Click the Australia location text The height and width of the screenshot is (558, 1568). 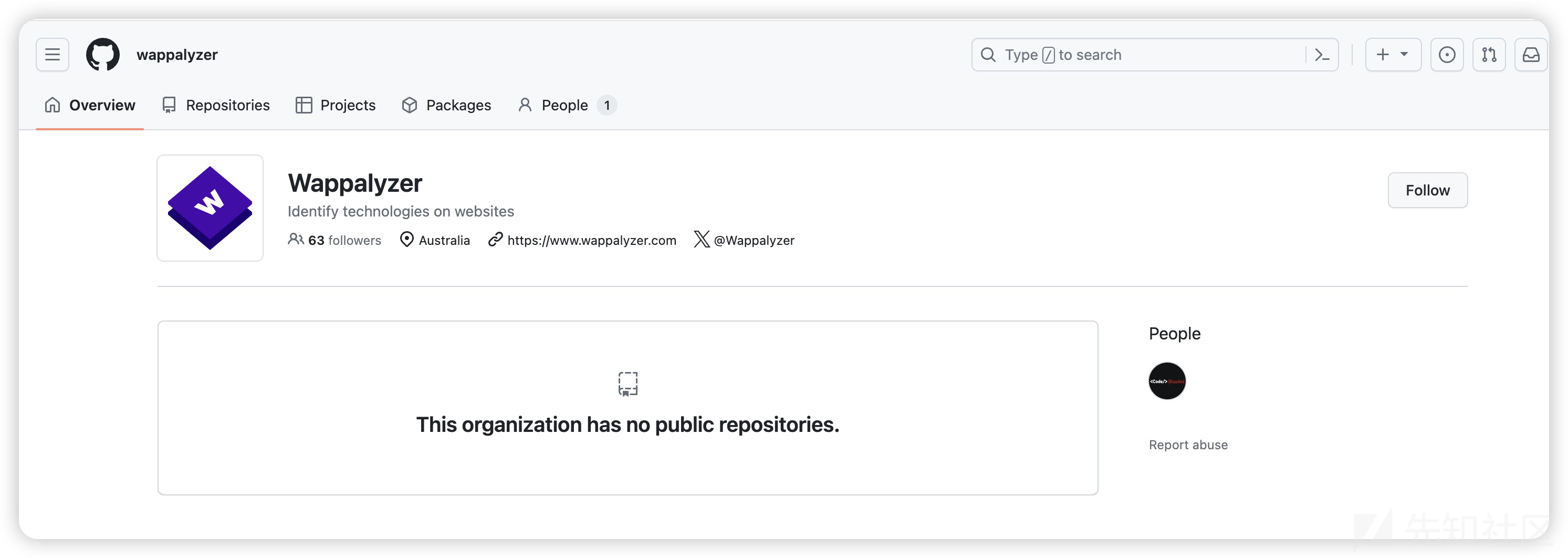click(444, 240)
